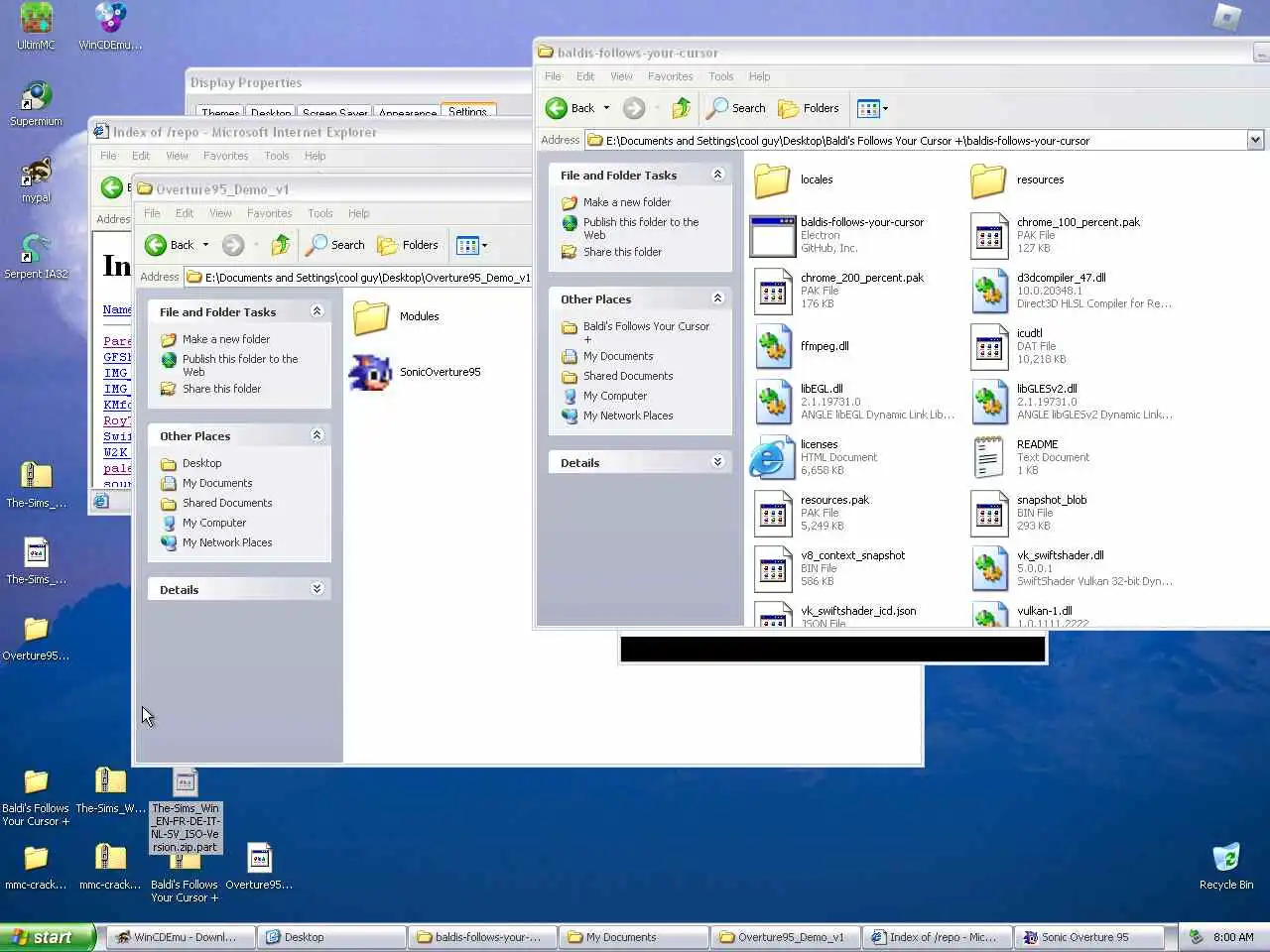Launch the mypal desktop shortcut
Screen dimensions: 1270x952
click(x=36, y=179)
